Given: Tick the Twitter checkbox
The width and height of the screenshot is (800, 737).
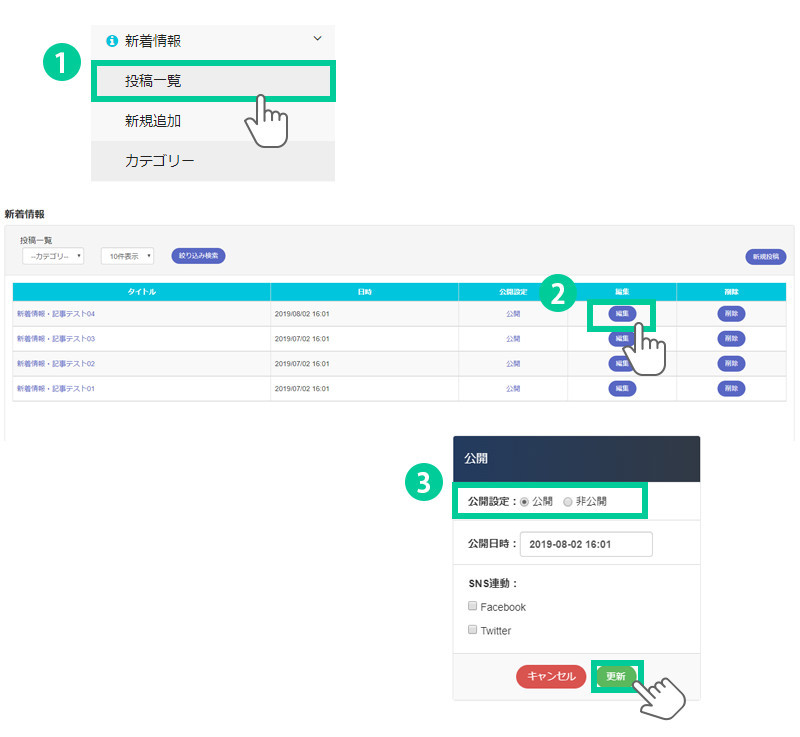Looking at the screenshot, I should (473, 630).
